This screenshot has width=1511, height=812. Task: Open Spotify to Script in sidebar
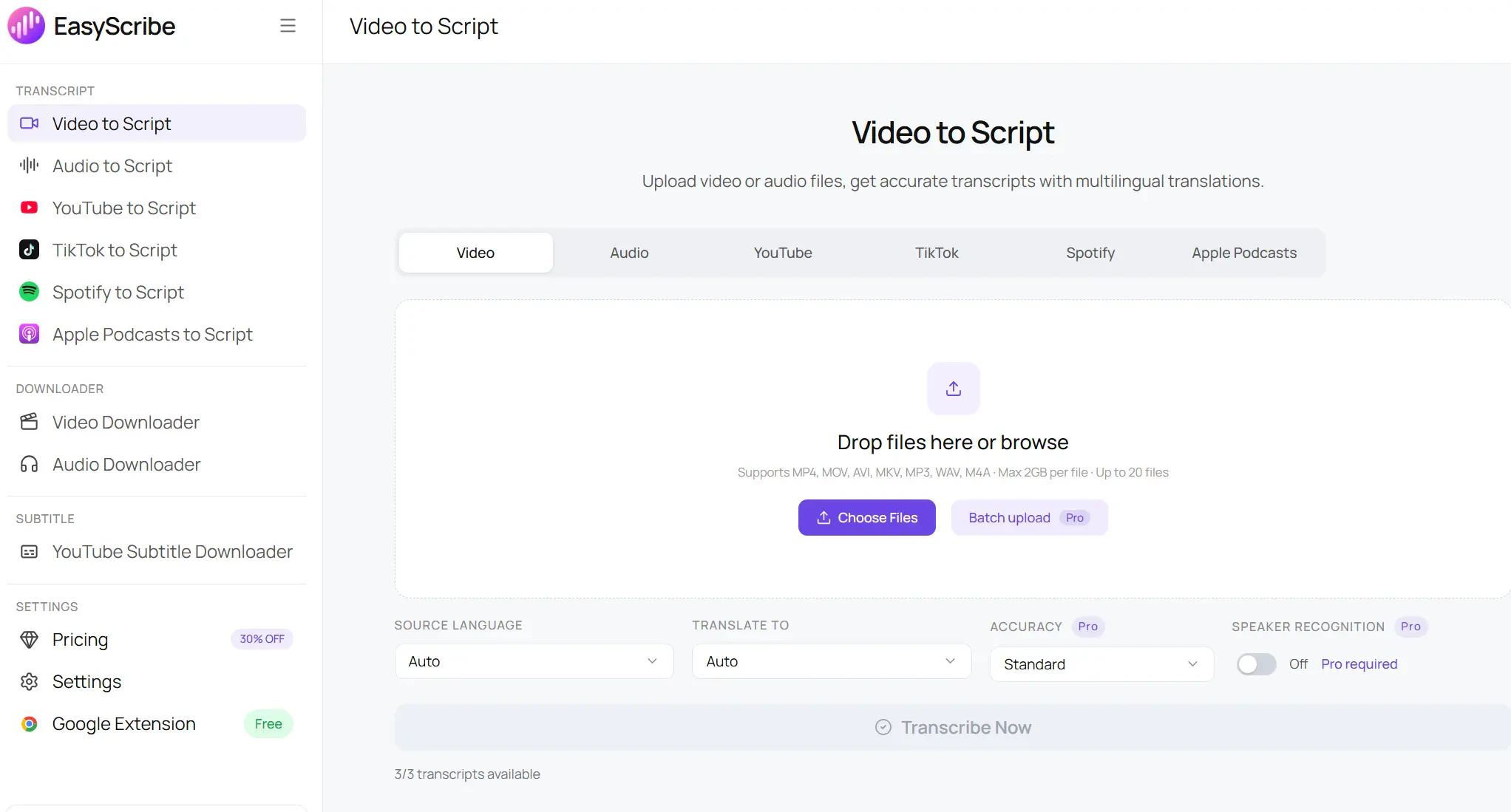(x=157, y=292)
